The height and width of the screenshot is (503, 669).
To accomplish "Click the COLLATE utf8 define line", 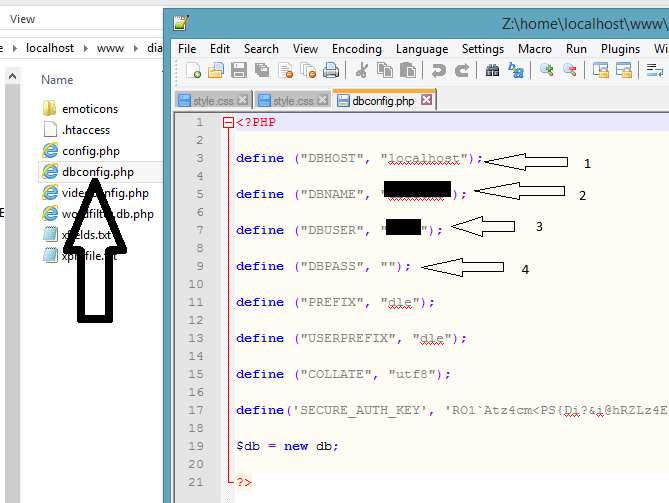I will [343, 375].
